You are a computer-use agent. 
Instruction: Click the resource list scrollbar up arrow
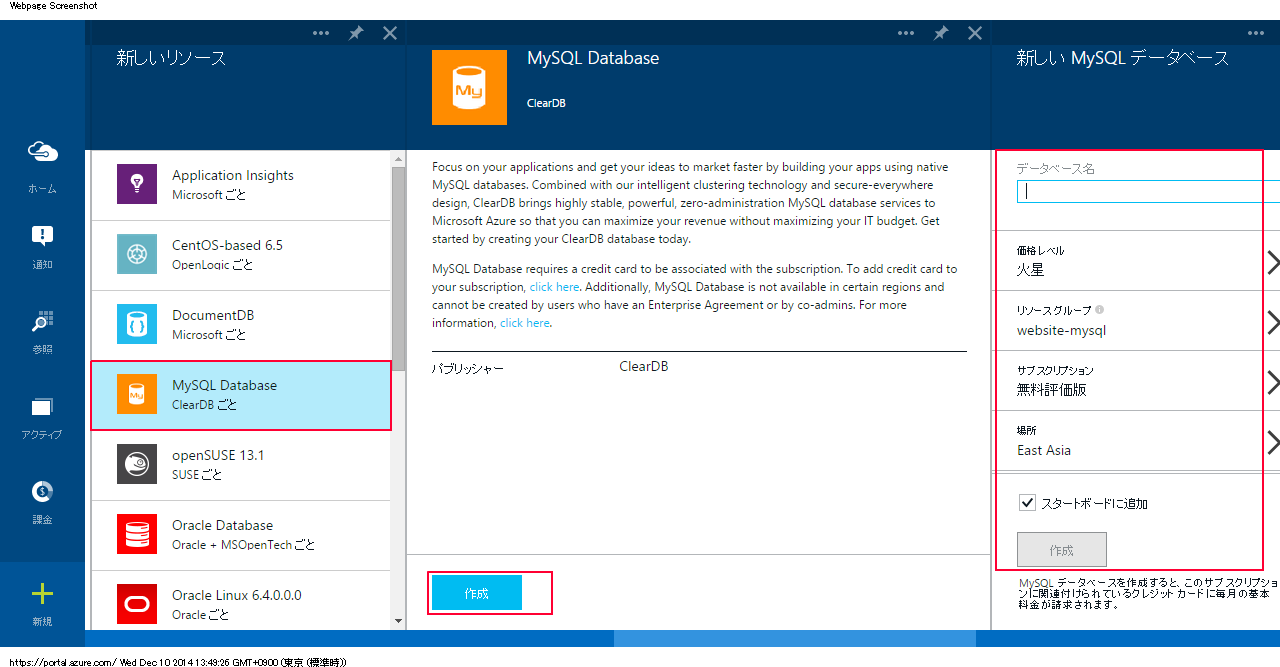[399, 159]
